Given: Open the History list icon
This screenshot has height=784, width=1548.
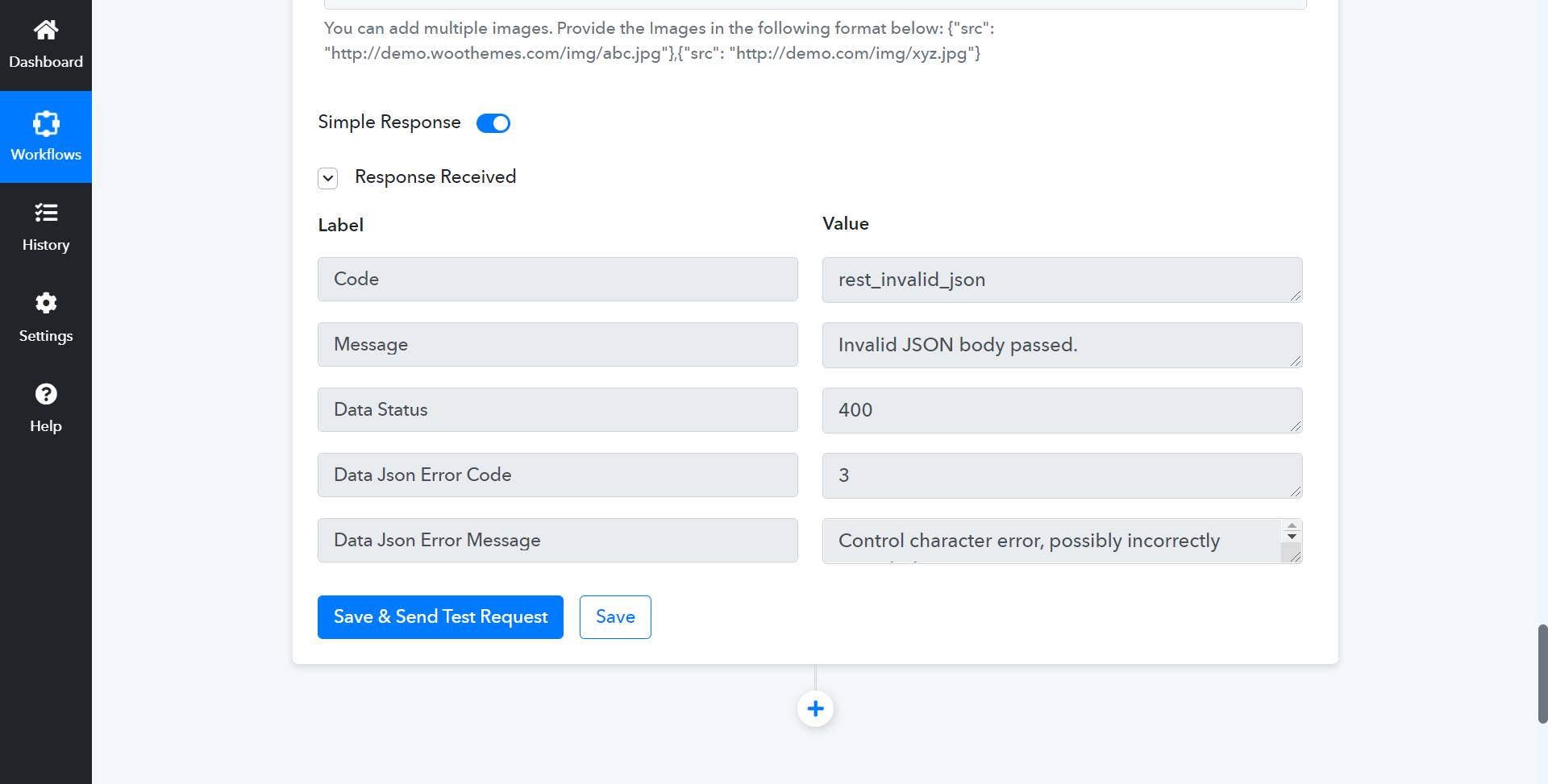Looking at the screenshot, I should pyautogui.click(x=46, y=213).
